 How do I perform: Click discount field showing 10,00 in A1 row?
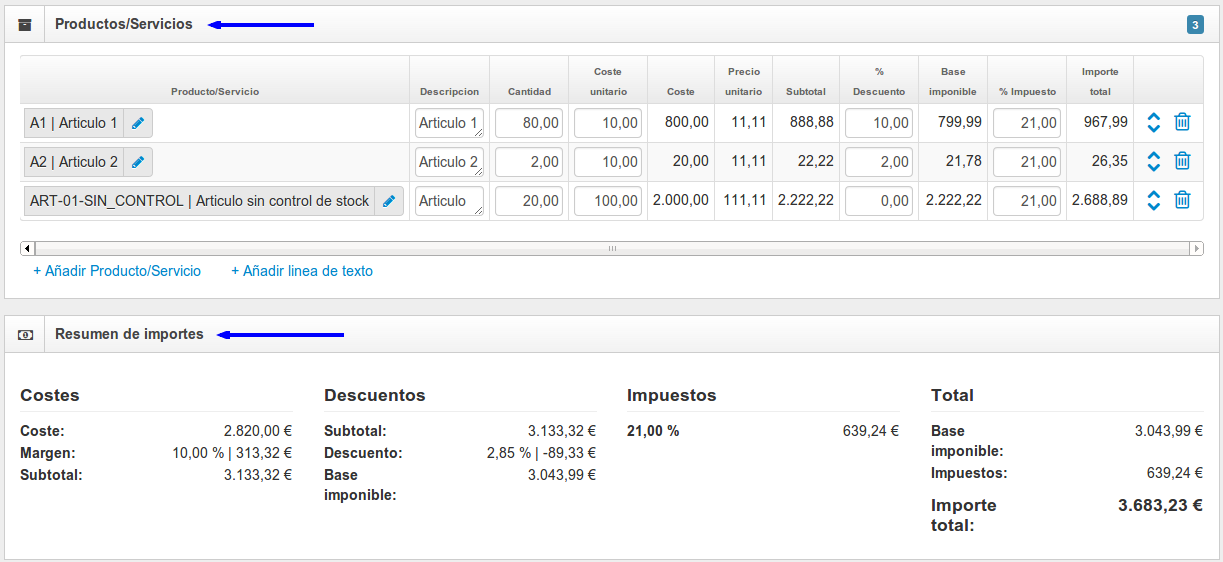click(879, 123)
